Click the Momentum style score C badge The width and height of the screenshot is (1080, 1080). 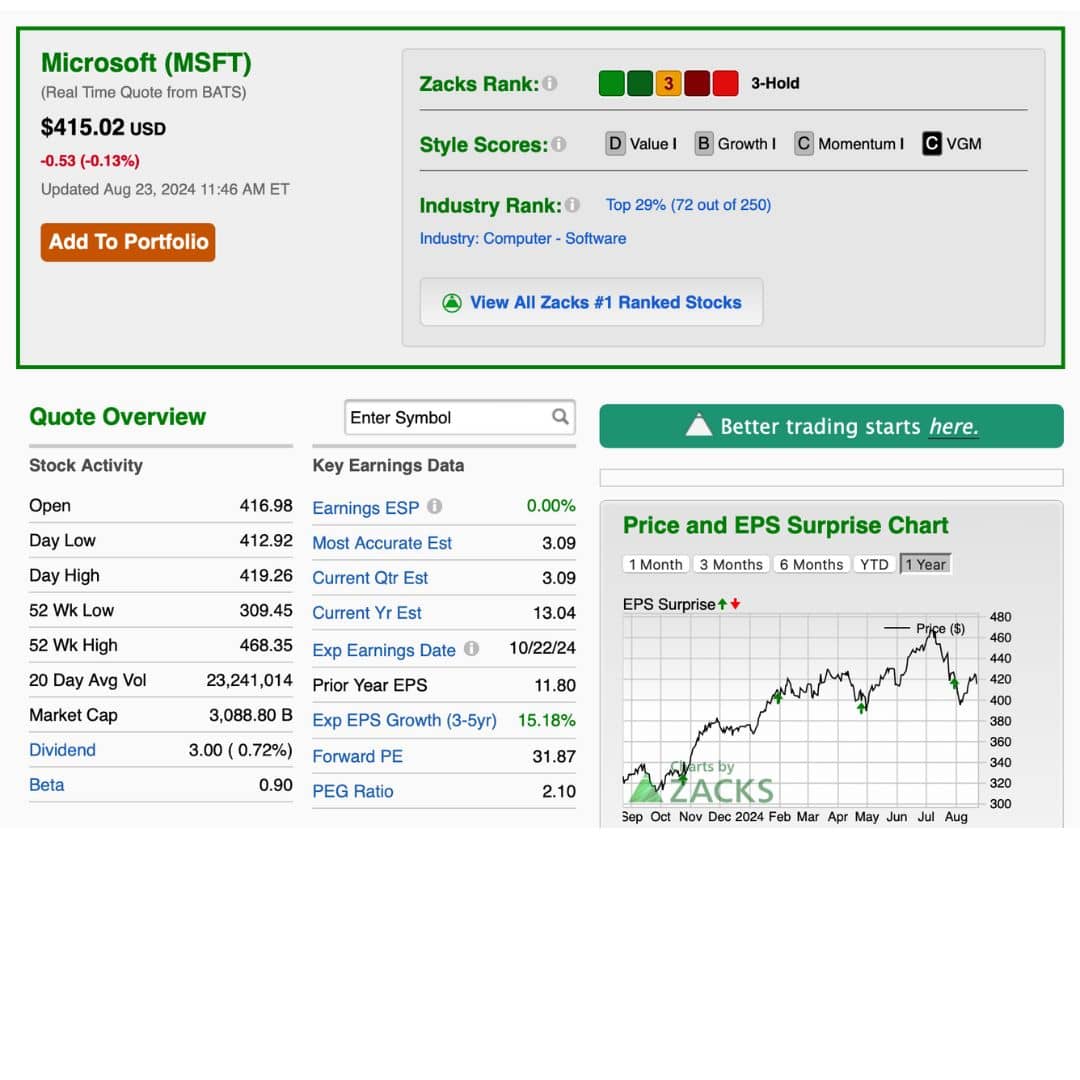(803, 144)
